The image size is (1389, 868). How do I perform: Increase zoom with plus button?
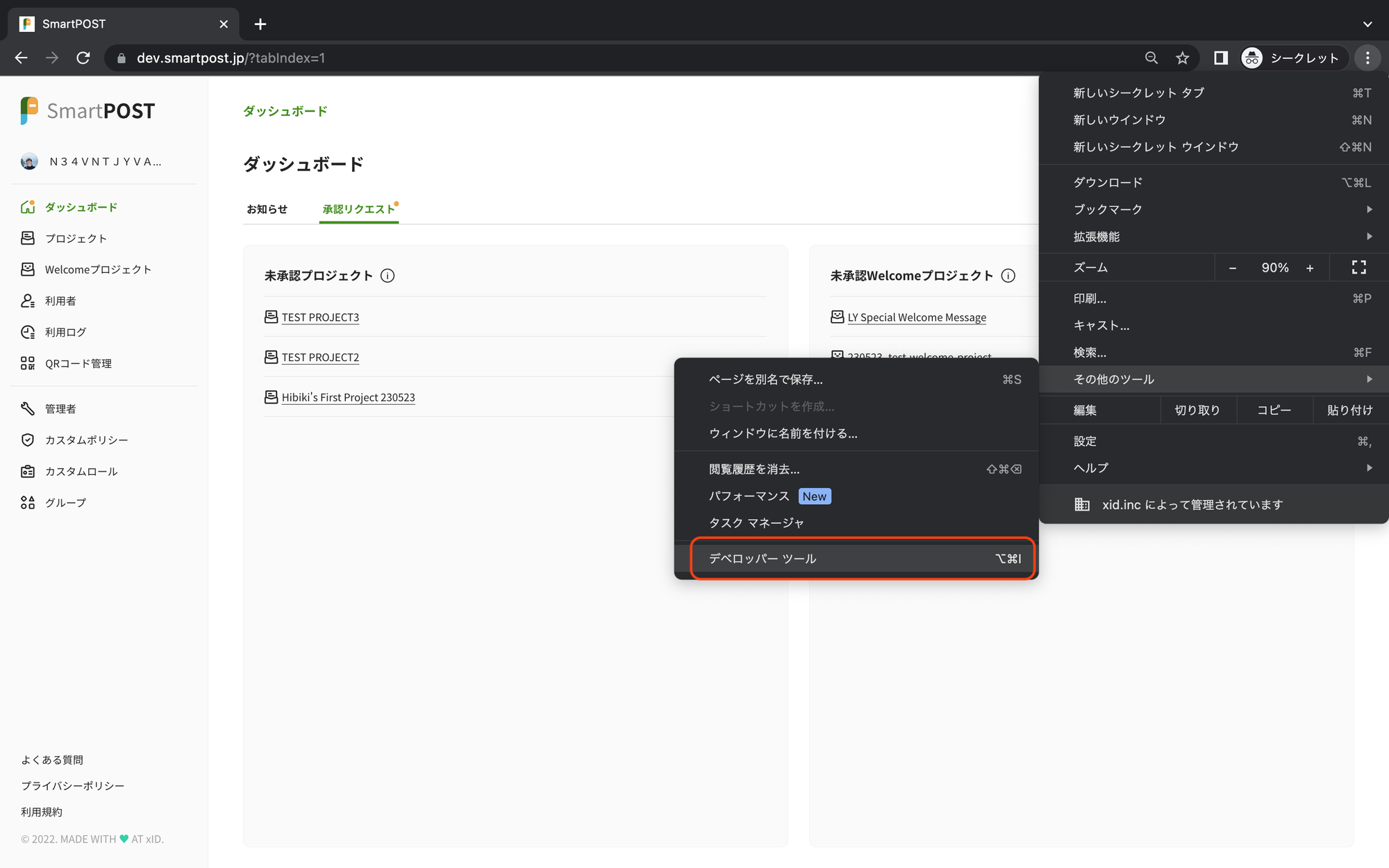pyautogui.click(x=1310, y=268)
